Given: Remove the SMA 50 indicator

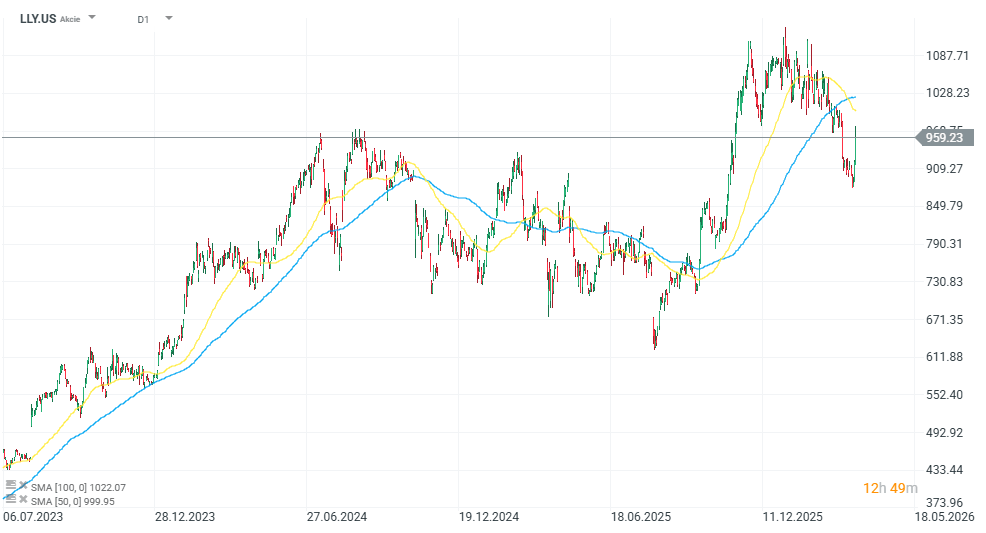Looking at the screenshot, I should [x=23, y=500].
